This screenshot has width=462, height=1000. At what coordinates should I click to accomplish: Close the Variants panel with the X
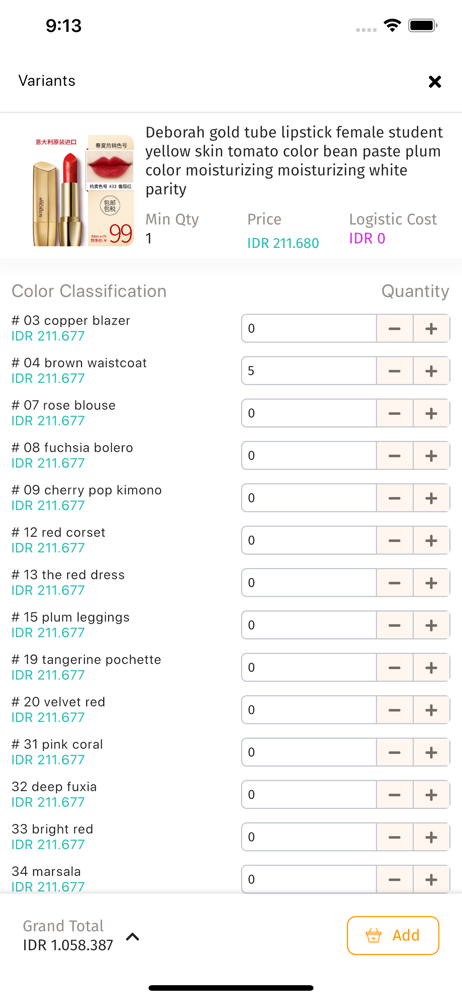(x=435, y=82)
